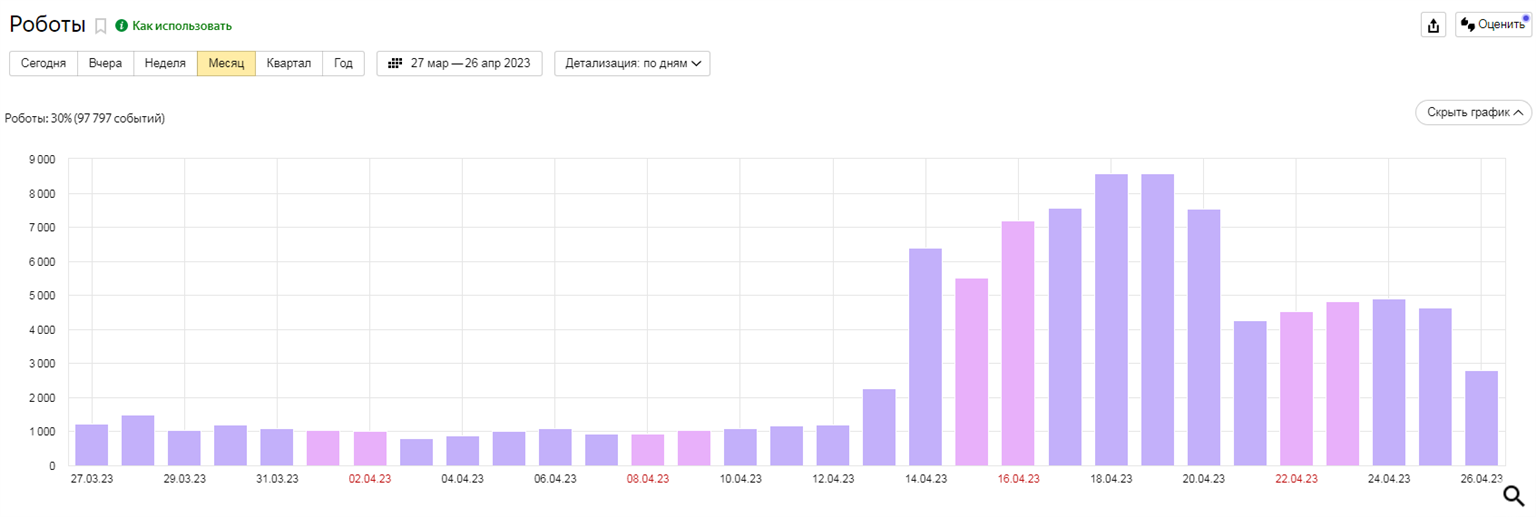Click the bar for 14.04.23
The width and height of the screenshot is (1536, 517).
pos(925,357)
